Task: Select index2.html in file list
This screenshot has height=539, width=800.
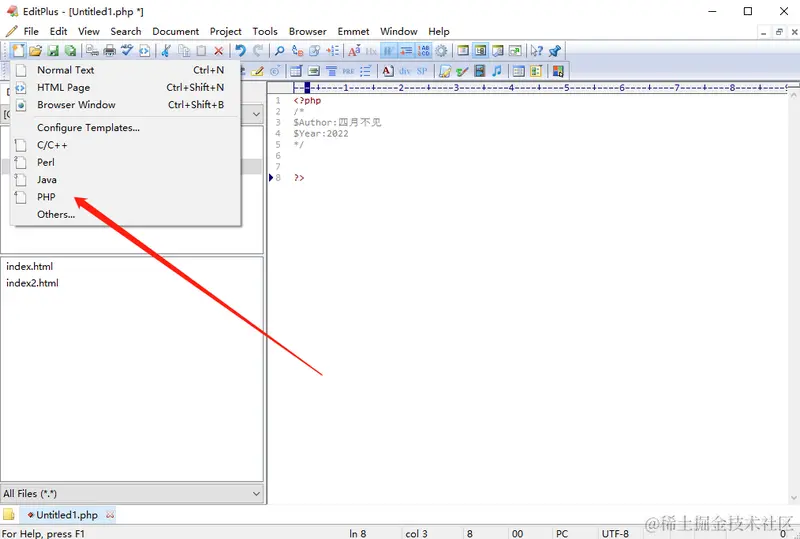Action: [x=32, y=283]
